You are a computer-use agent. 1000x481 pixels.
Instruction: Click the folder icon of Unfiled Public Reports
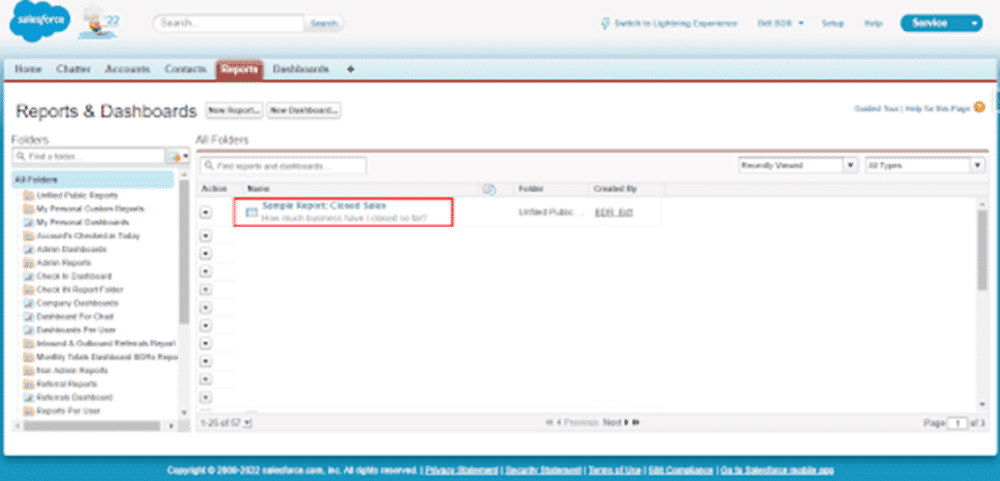(28, 195)
